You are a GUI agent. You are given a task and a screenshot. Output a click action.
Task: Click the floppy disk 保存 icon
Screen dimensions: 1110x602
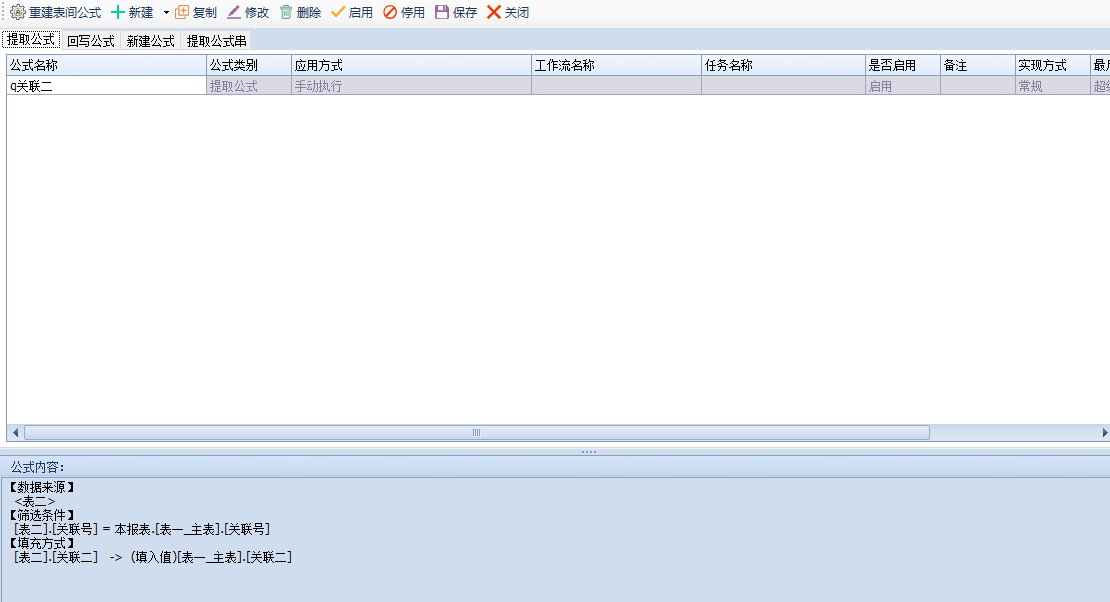442,13
